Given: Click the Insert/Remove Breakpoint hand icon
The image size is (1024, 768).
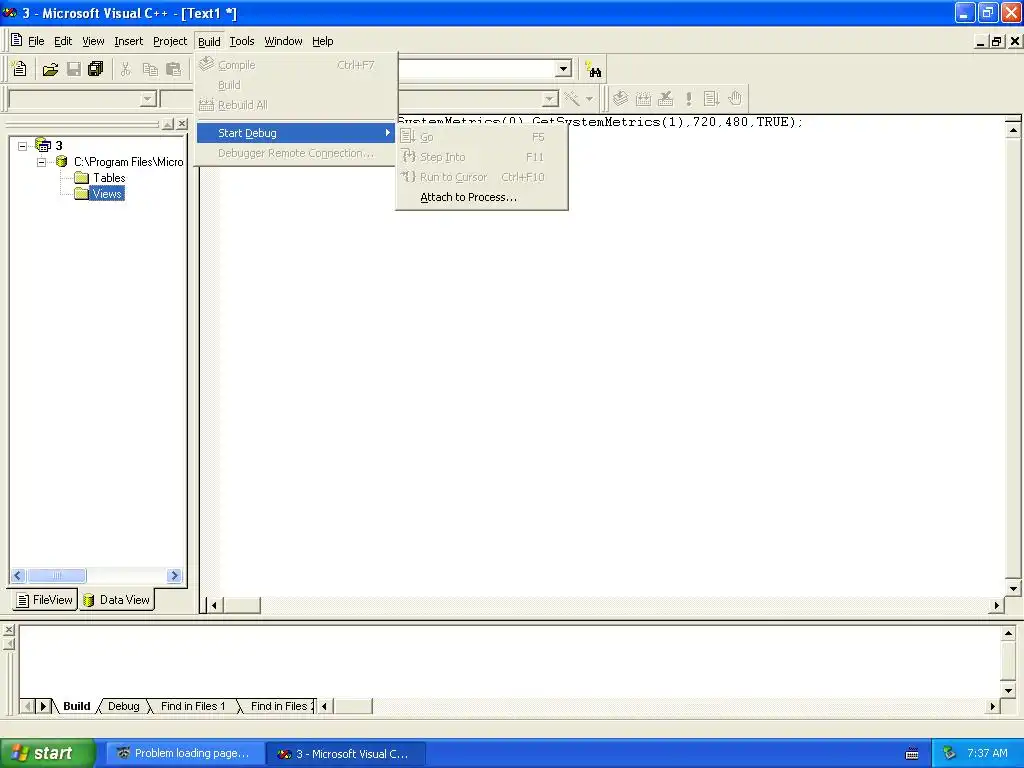Looking at the screenshot, I should 735,99.
